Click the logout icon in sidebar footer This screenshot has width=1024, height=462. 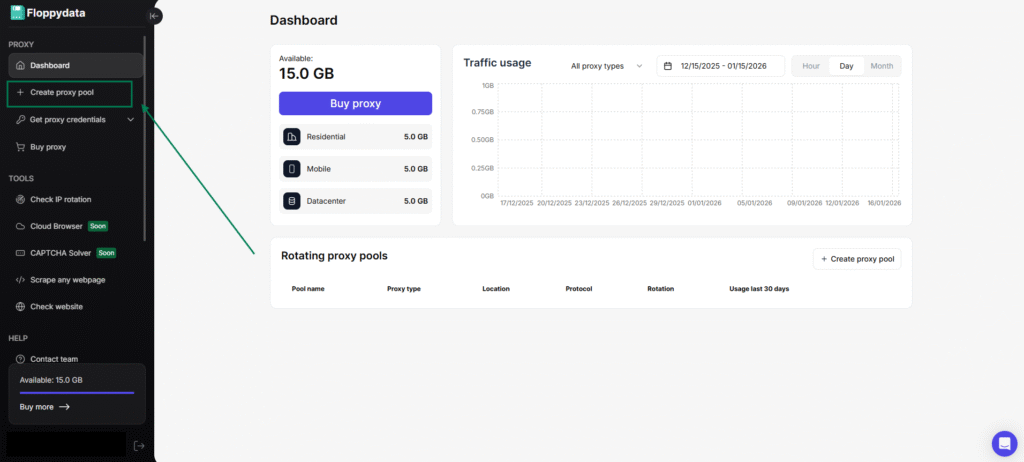pos(139,445)
